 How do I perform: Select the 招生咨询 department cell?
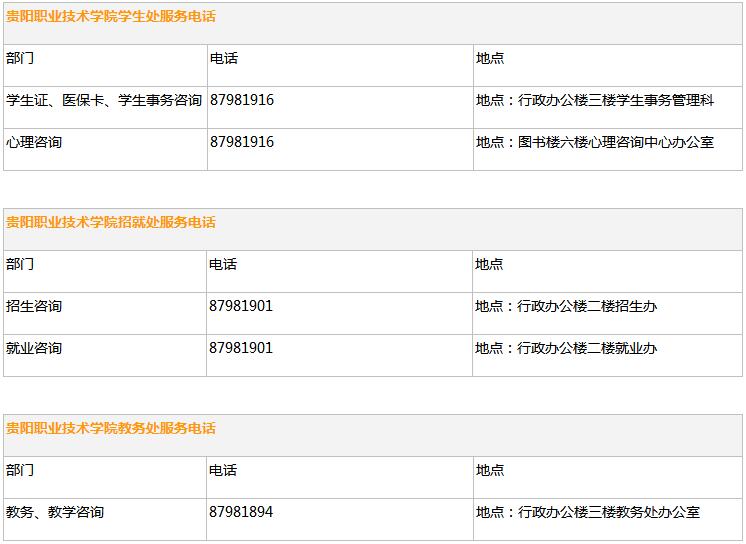click(34, 307)
